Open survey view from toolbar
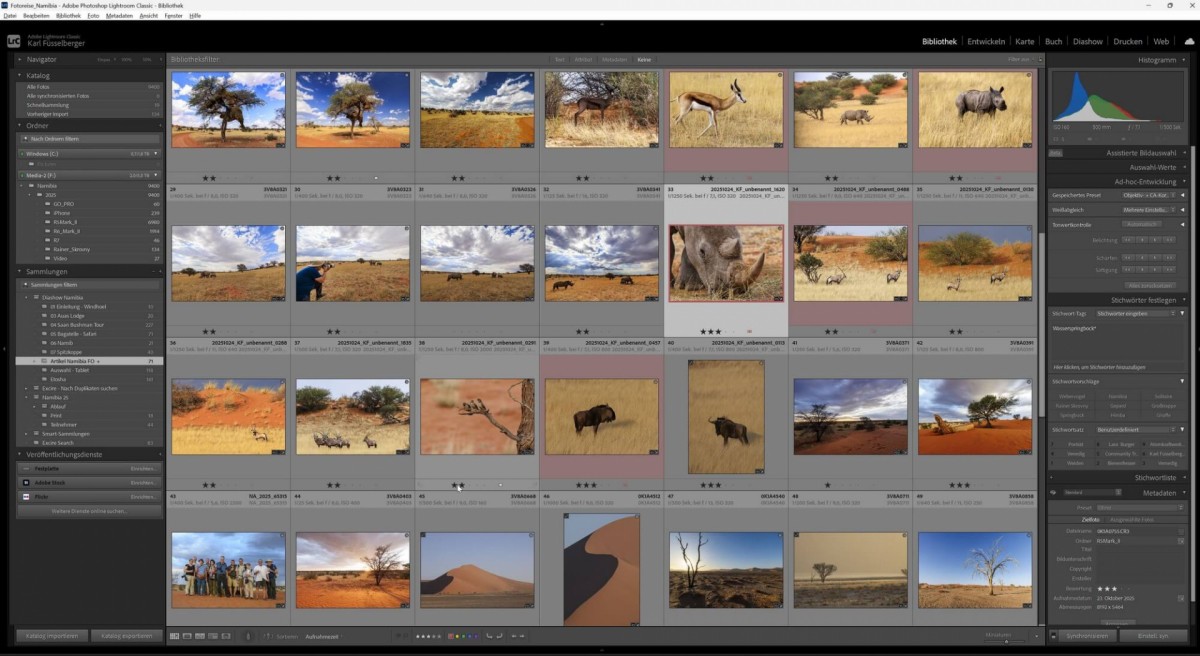 (213, 636)
